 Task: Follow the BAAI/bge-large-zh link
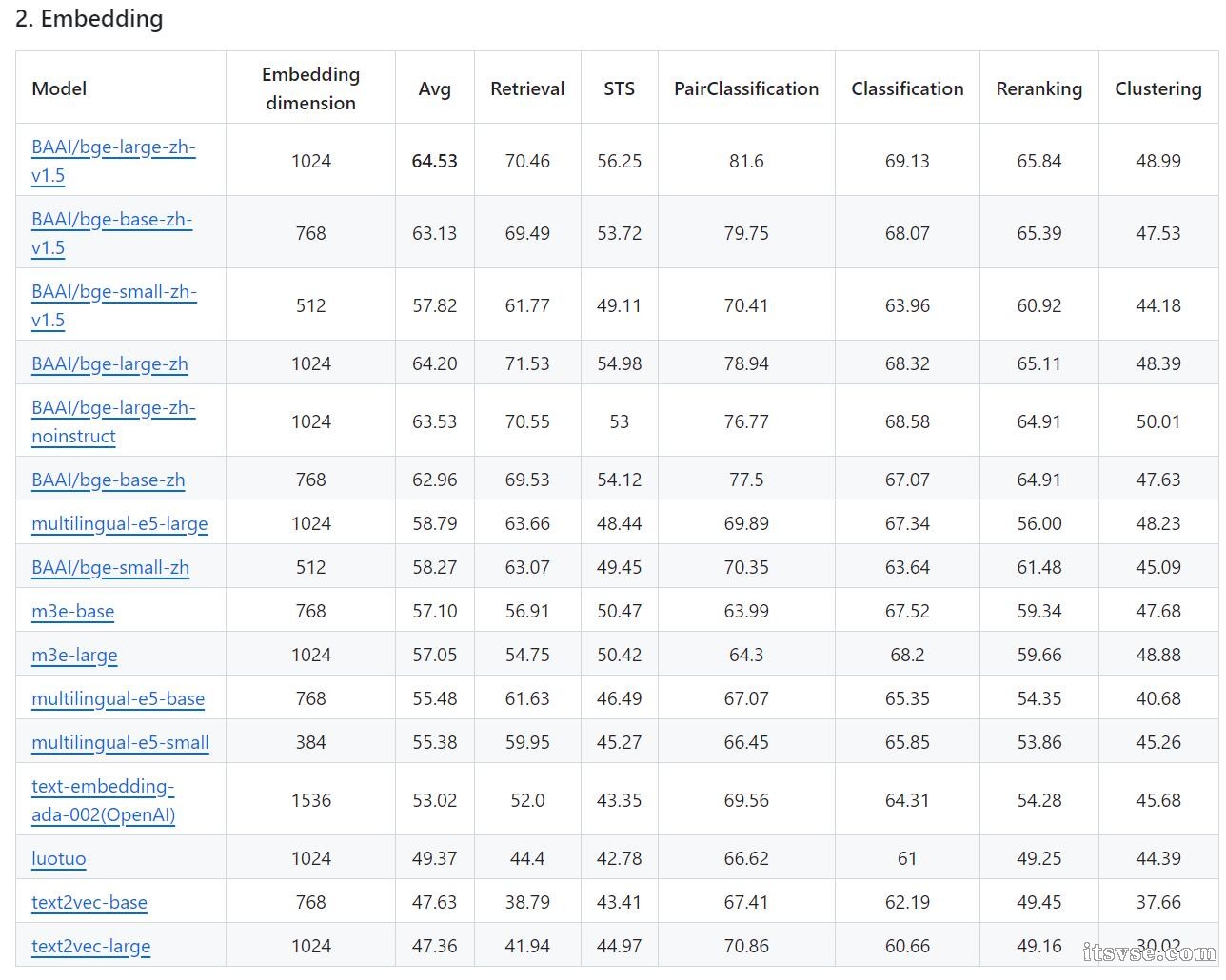click(x=109, y=363)
